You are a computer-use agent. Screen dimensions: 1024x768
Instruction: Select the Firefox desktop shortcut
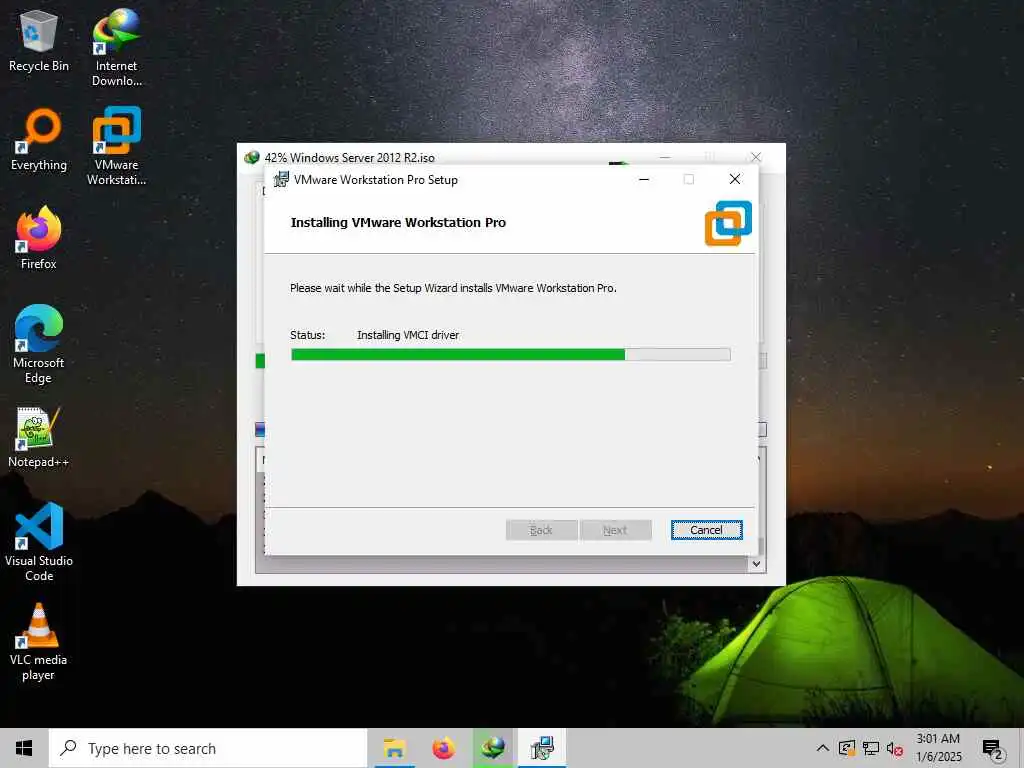39,238
